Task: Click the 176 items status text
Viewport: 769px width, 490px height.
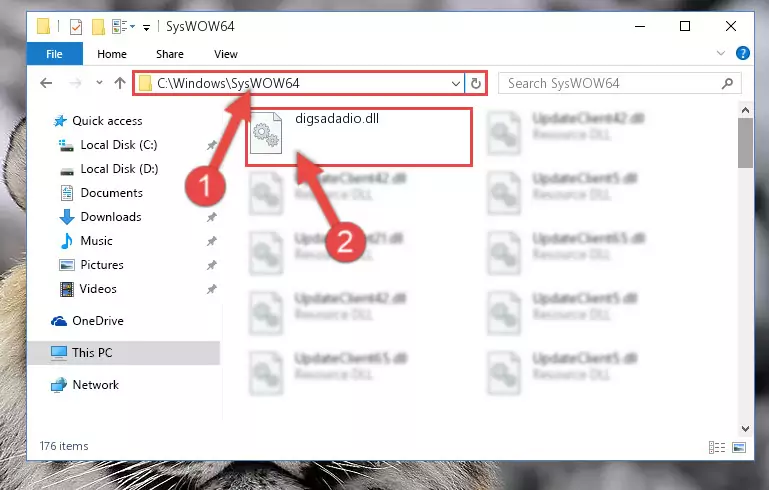Action: 64,446
